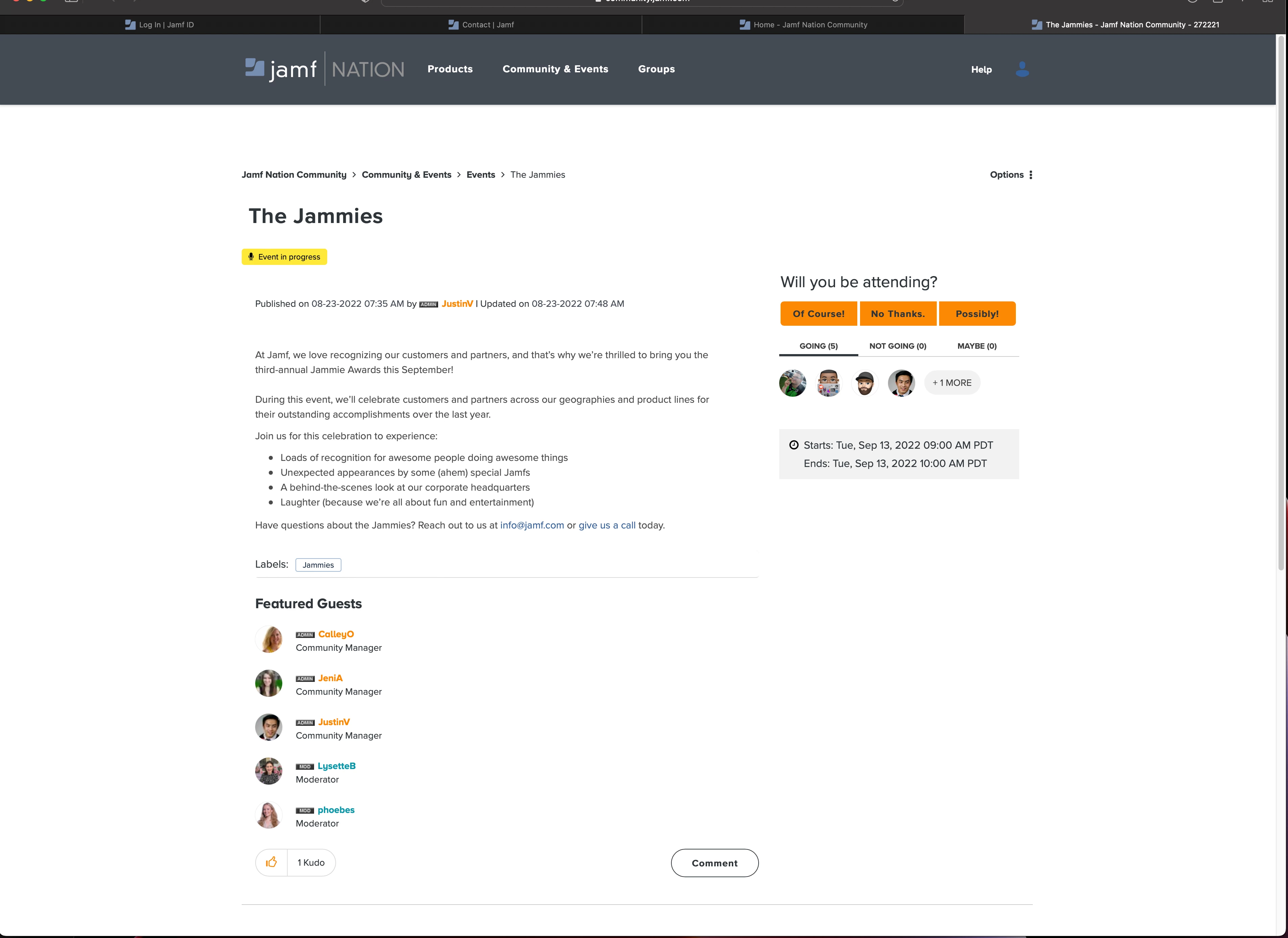This screenshot has height=938, width=1288.
Task: Click phoebes' avatar image
Action: [x=269, y=815]
